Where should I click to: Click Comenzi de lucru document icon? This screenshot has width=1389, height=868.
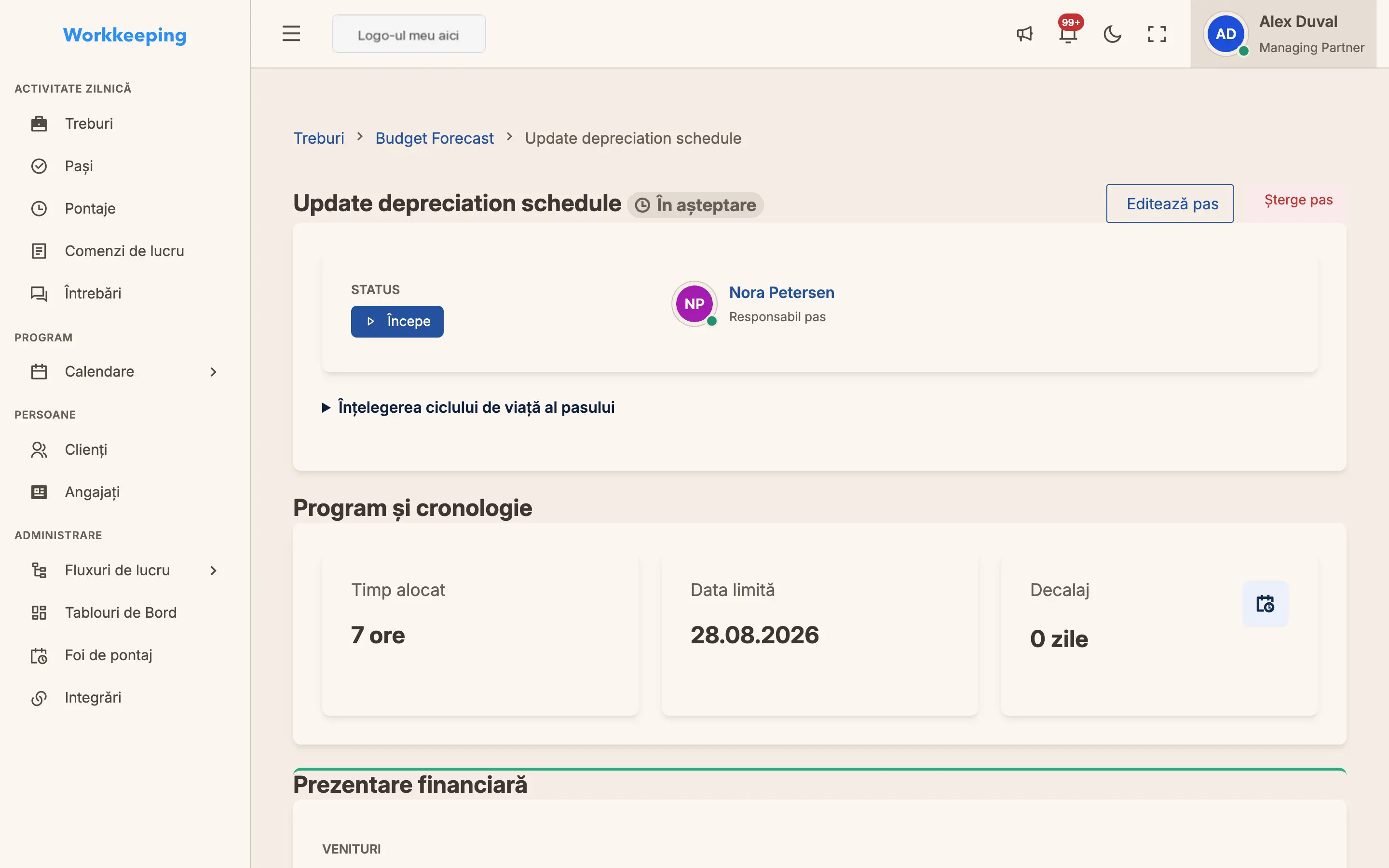coord(39,251)
